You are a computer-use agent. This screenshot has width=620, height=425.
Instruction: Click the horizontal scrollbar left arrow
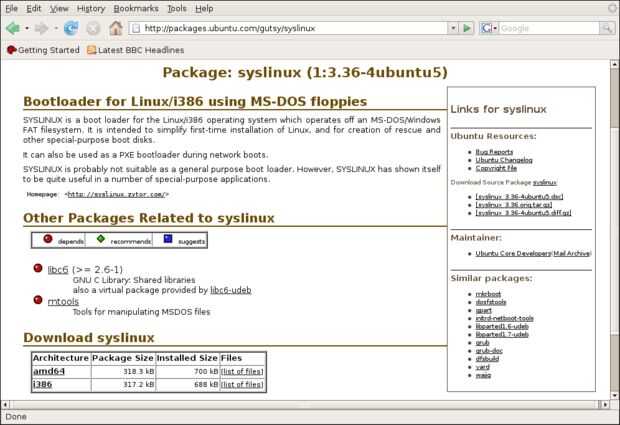click(x=5, y=404)
